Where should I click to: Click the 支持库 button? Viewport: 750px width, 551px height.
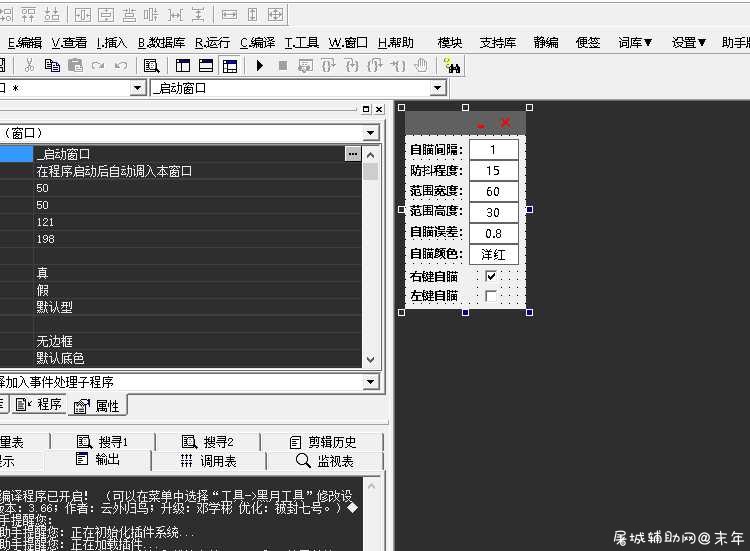pos(498,43)
